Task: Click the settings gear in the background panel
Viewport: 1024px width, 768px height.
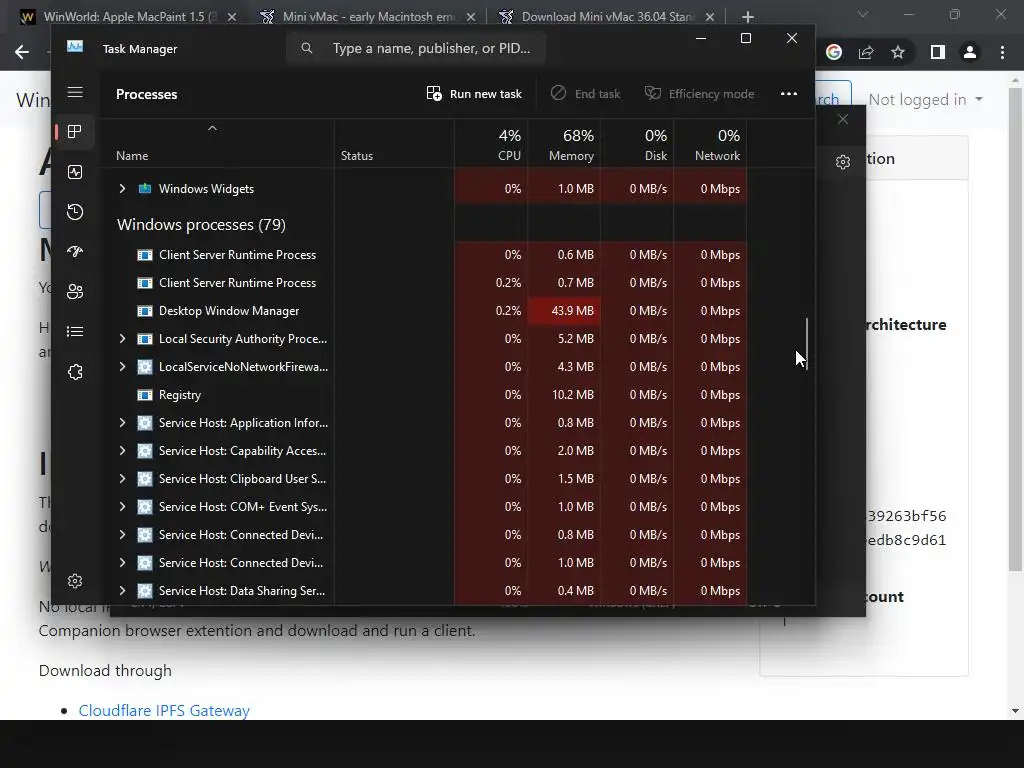Action: click(x=843, y=162)
